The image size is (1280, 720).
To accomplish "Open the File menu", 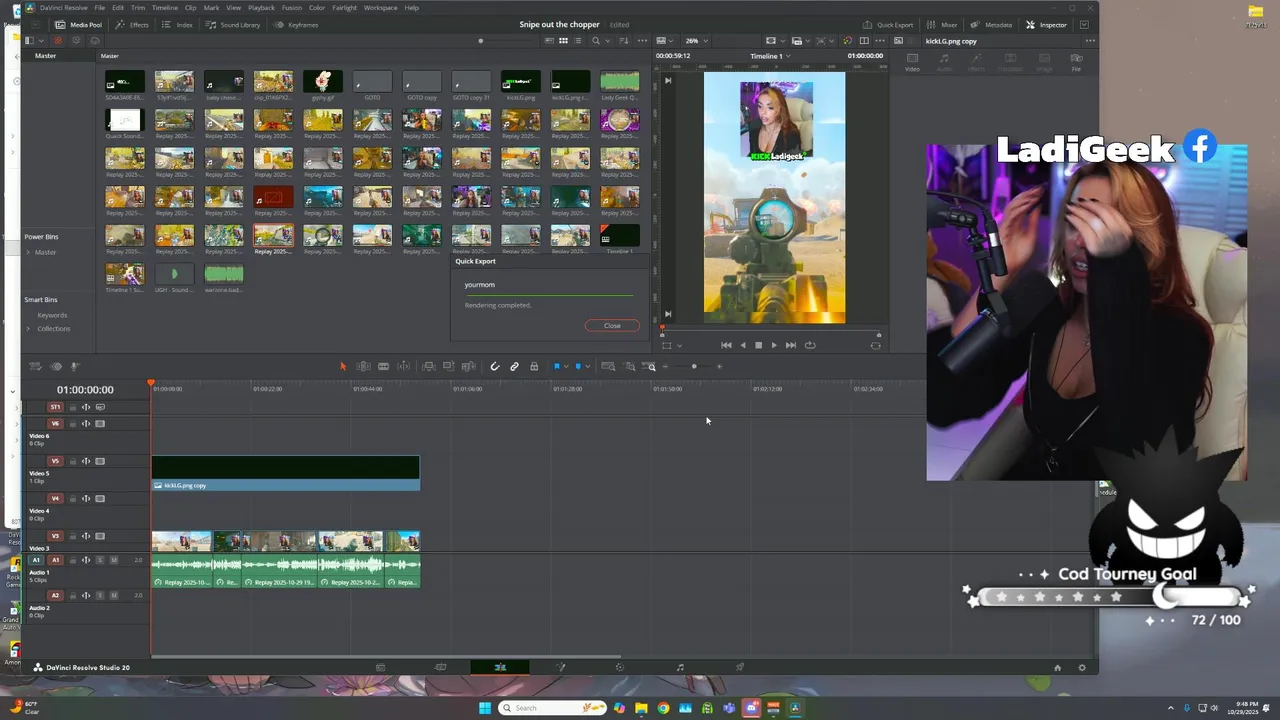I will coord(100,8).
